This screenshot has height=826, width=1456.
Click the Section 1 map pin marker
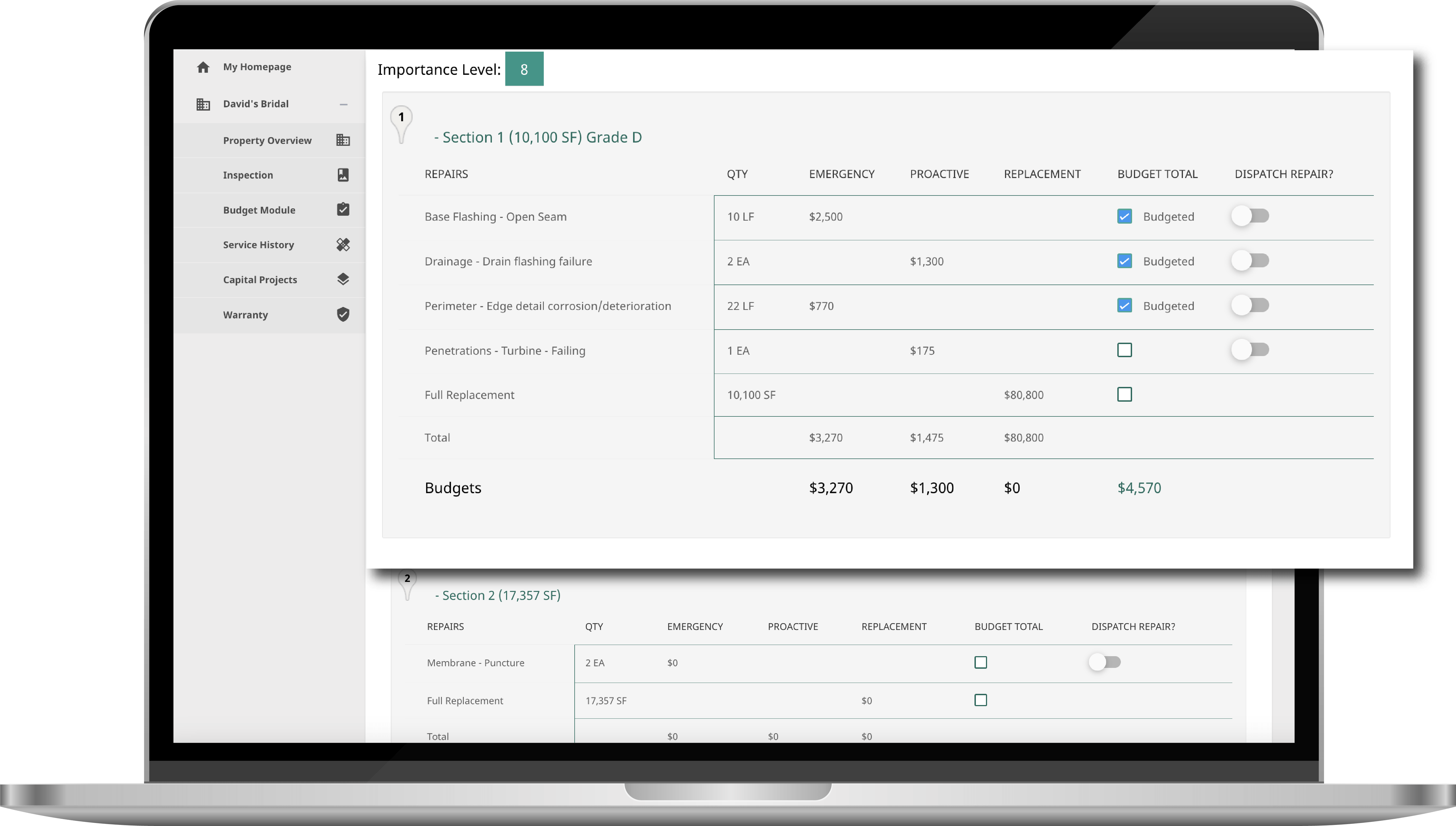coord(401,124)
